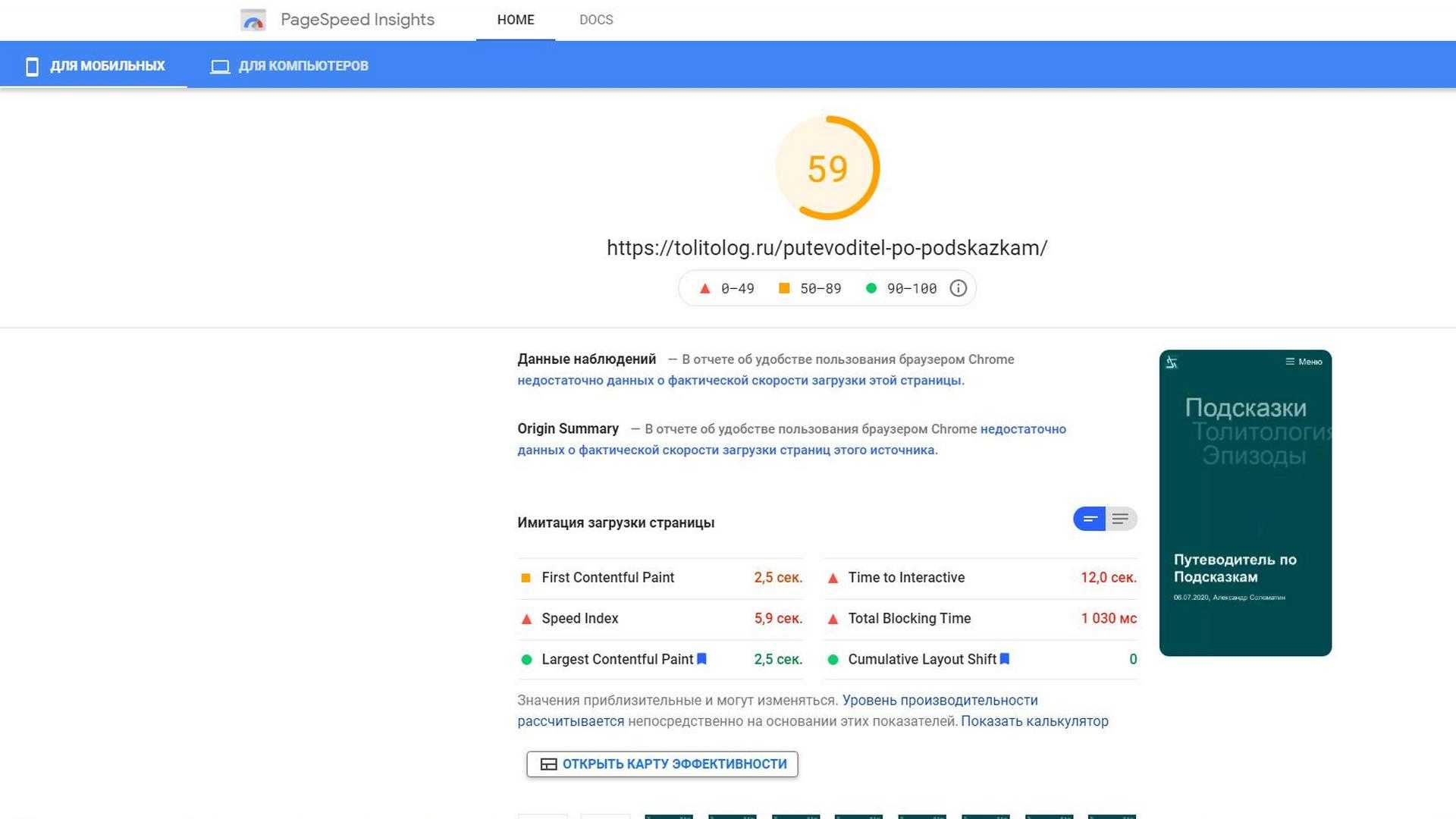Image resolution: width=1456 pixels, height=819 pixels.
Task: Click the First Contentful Paint 2,5 сек. value
Action: (x=778, y=578)
